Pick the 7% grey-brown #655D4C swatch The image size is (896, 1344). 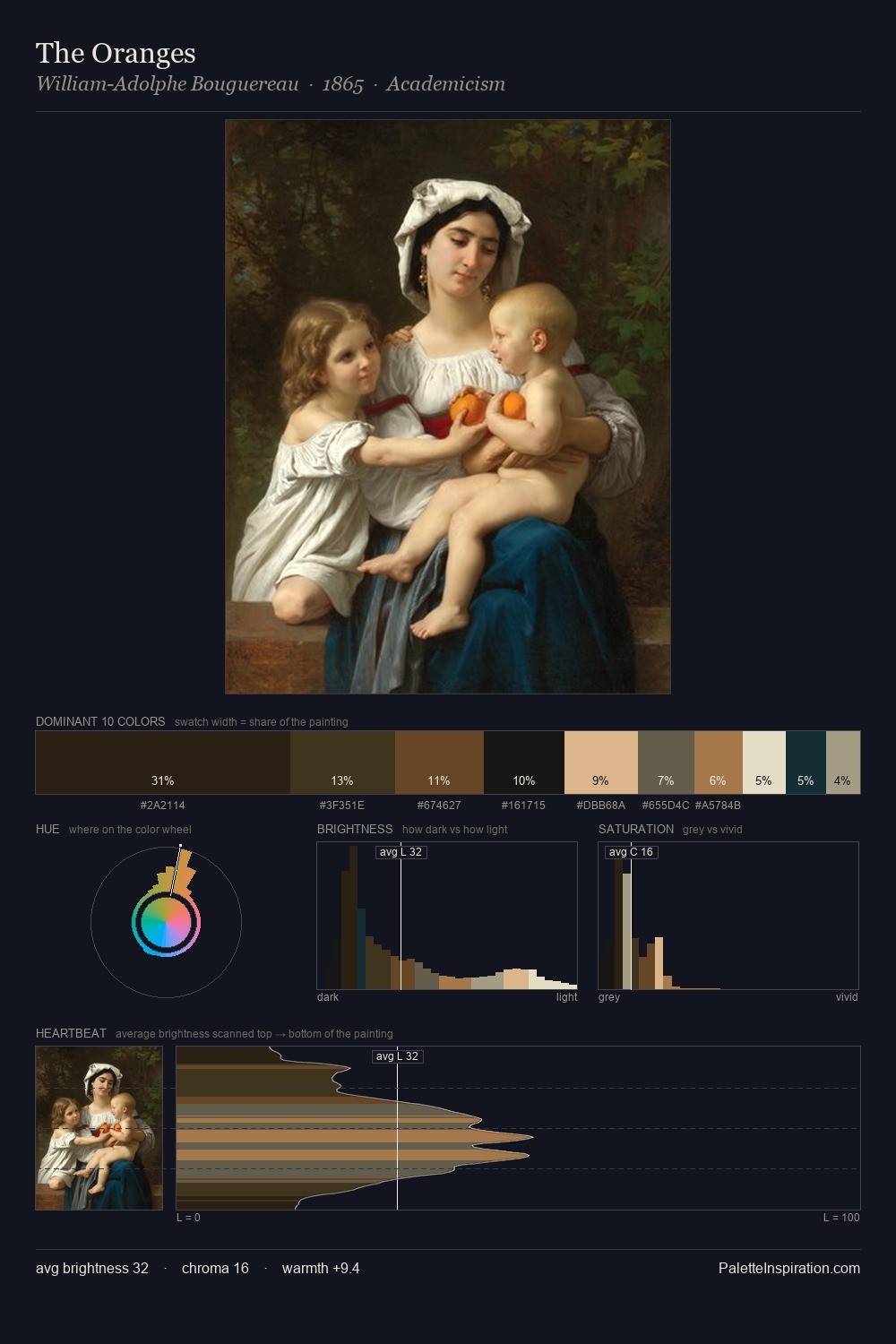point(666,762)
